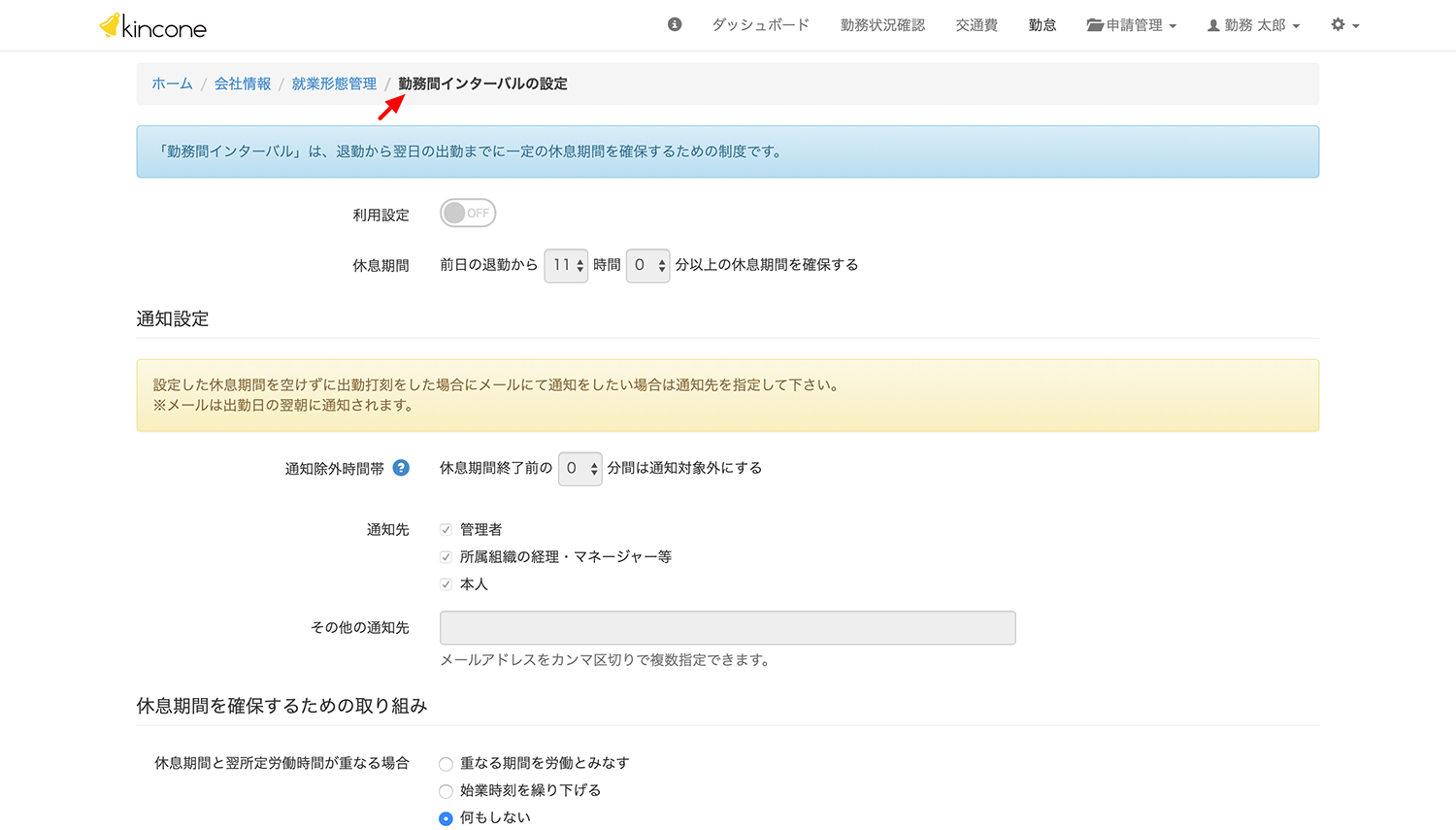
Task: Open the 休息期間 minutes dropdown showing 0
Action: [x=647, y=265]
